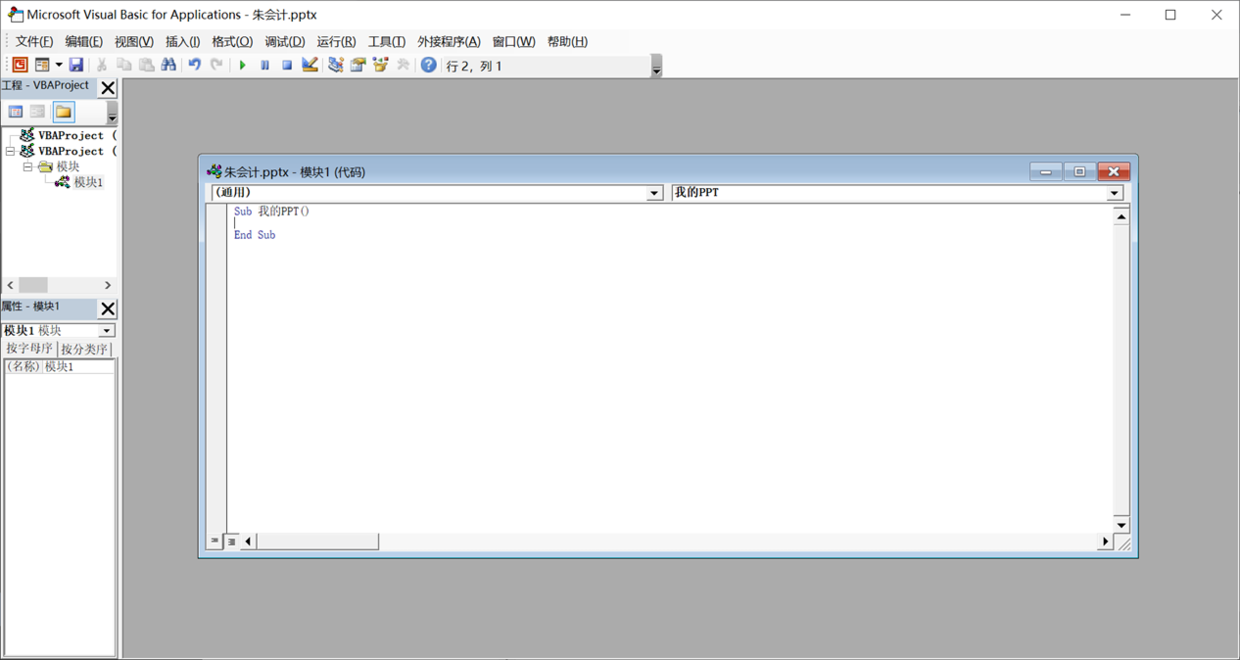Open the 插入(I) menu
This screenshot has width=1240, height=660.
coord(182,42)
